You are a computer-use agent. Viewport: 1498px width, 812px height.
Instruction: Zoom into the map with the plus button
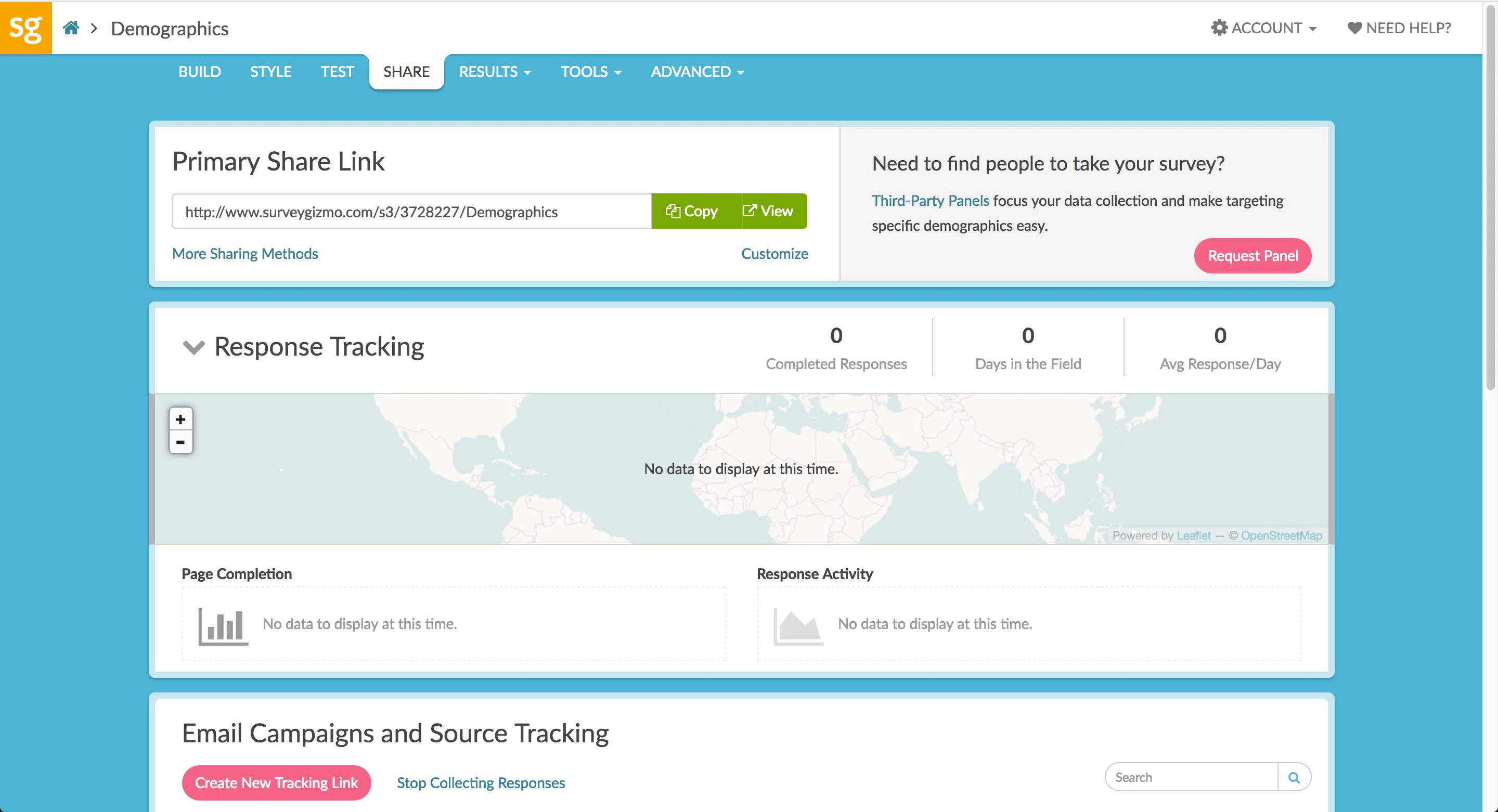click(x=180, y=418)
